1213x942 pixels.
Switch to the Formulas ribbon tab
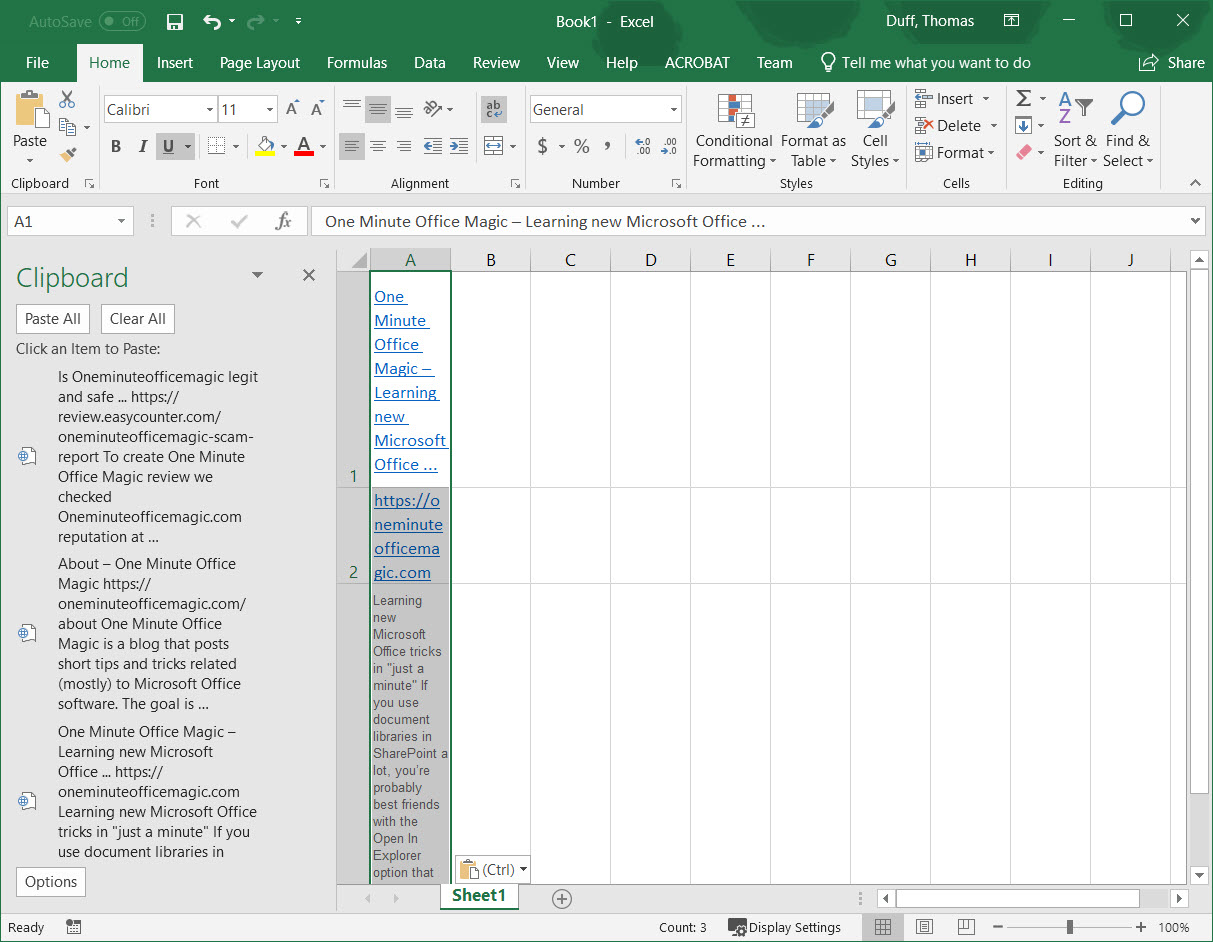point(357,62)
